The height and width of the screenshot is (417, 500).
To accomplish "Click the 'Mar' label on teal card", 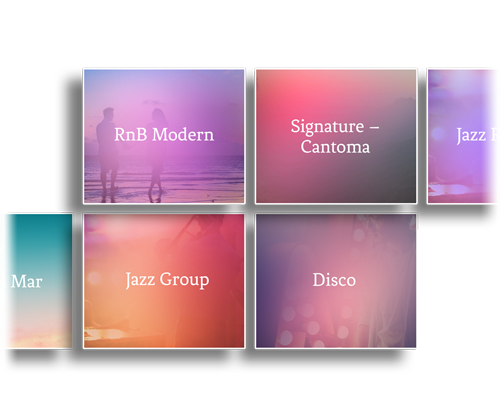I will (26, 281).
